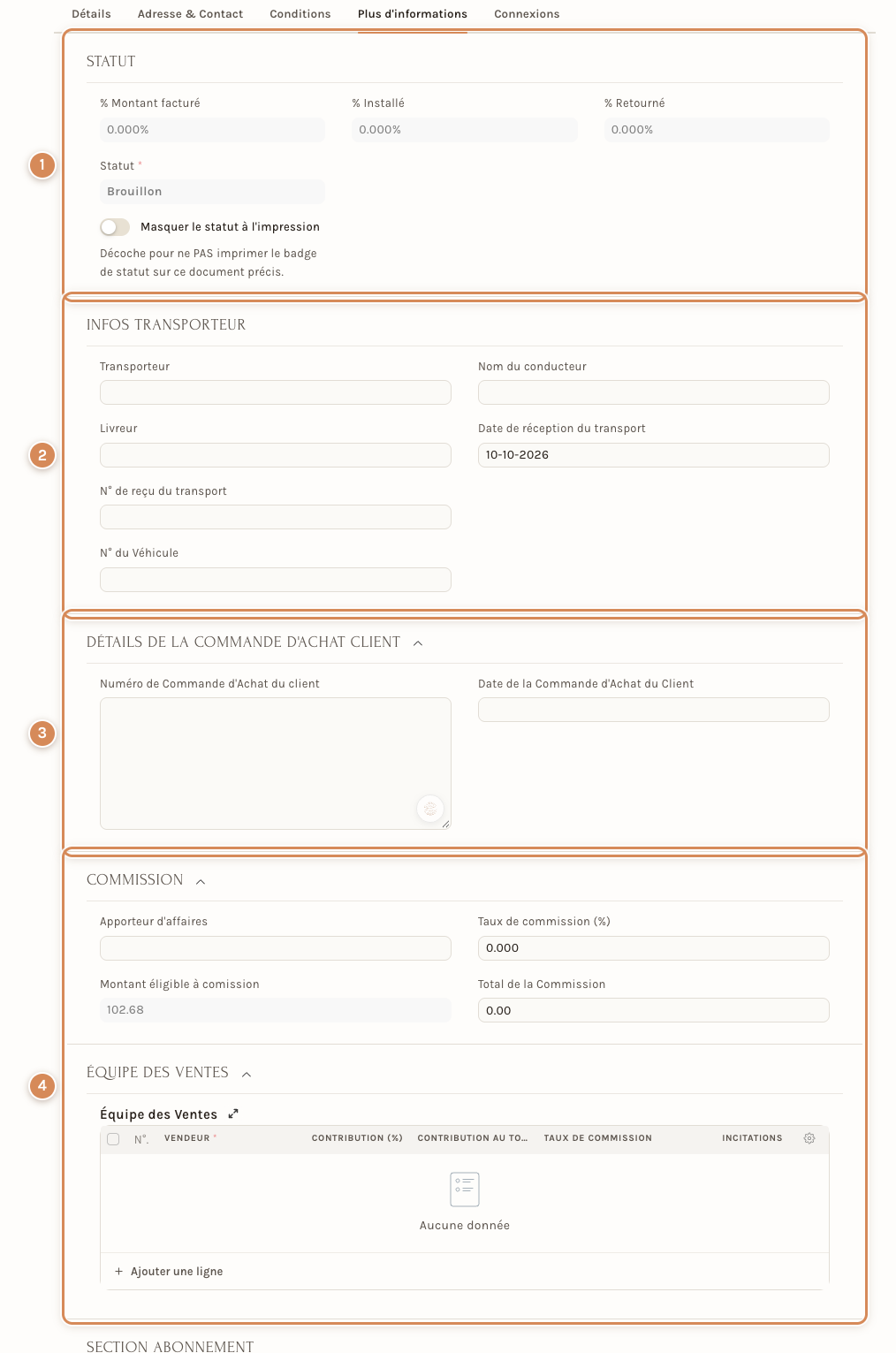Open the Équipe des Ventes table settings gear
The image size is (896, 1353).
click(x=809, y=1138)
